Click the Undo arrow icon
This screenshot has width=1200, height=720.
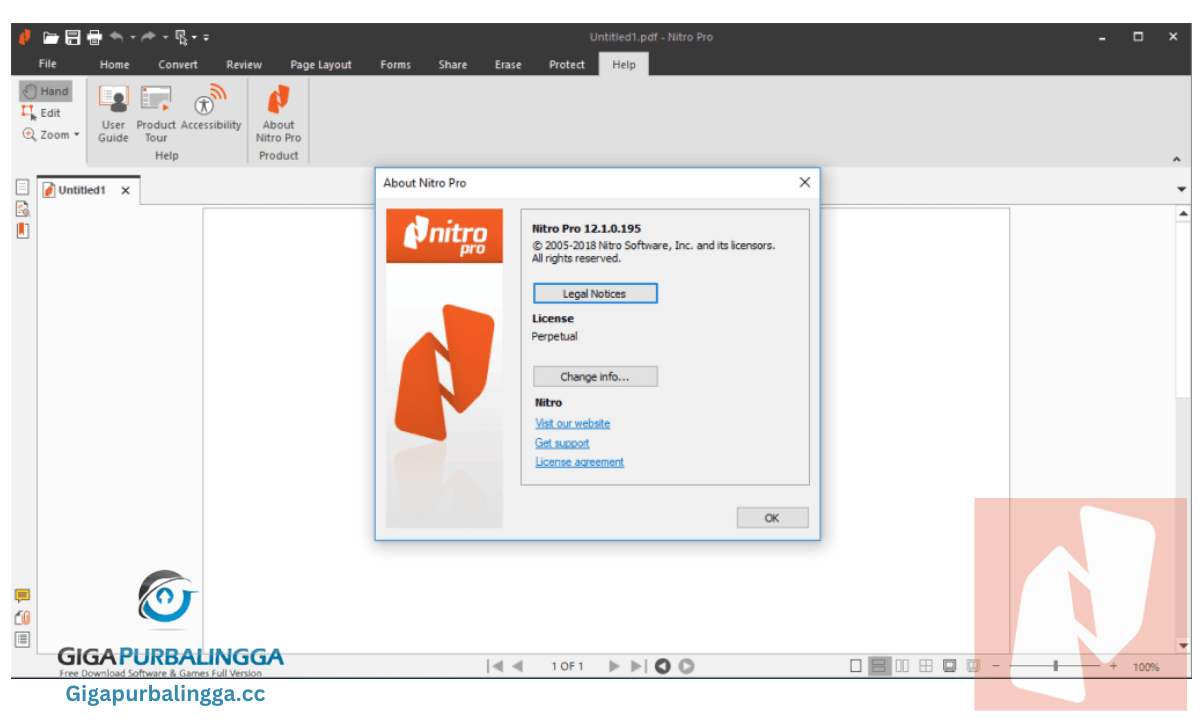tap(117, 37)
